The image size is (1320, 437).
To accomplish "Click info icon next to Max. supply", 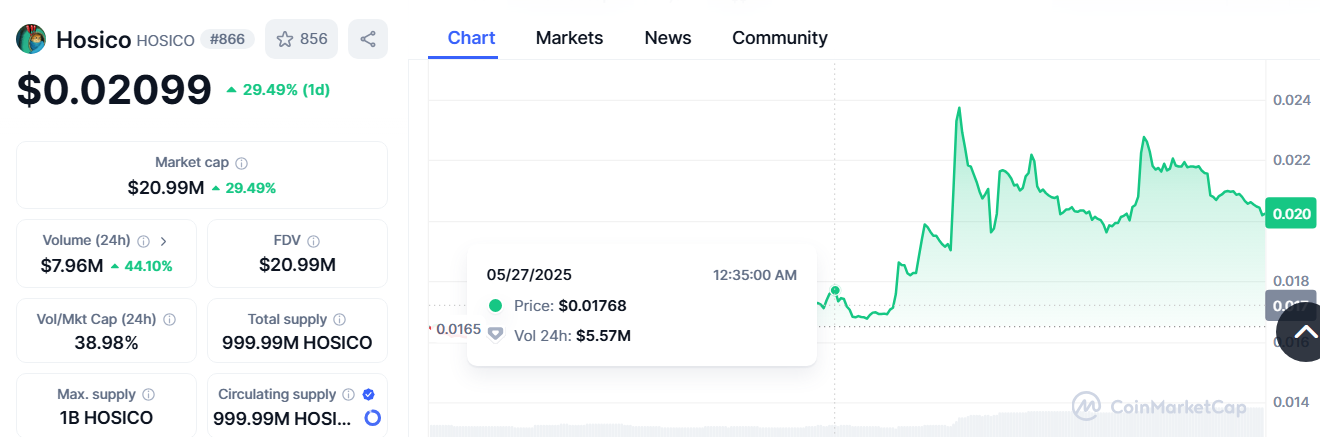I will [148, 395].
